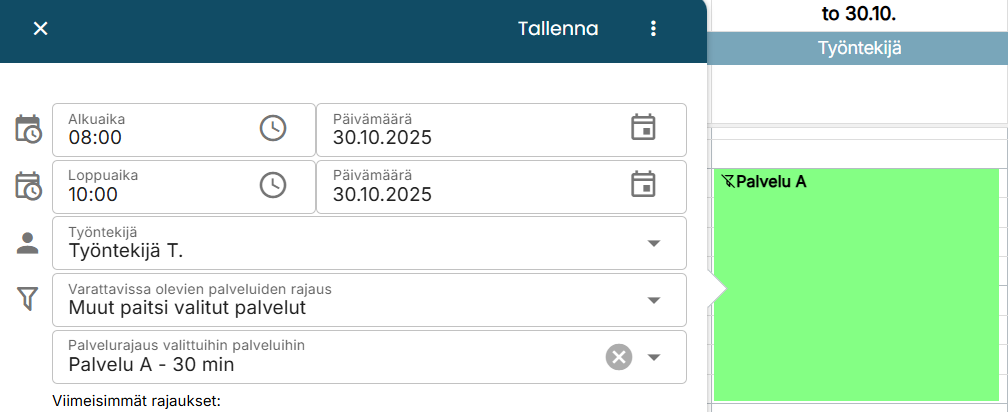Open the Loppuaika clock time picker
The width and height of the screenshot is (1008, 412).
[x=273, y=185]
